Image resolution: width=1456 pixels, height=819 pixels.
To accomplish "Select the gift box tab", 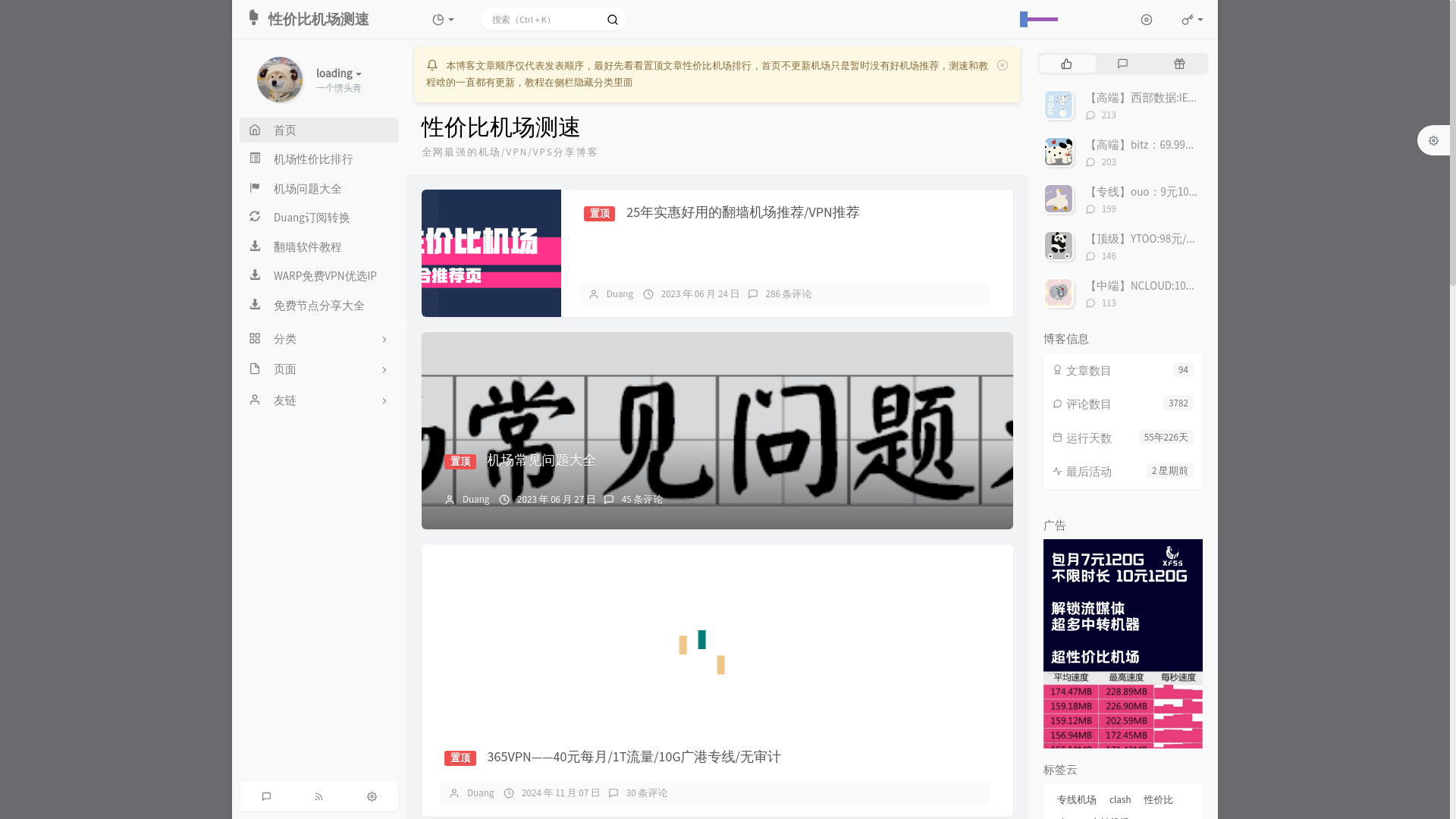I will (1179, 64).
